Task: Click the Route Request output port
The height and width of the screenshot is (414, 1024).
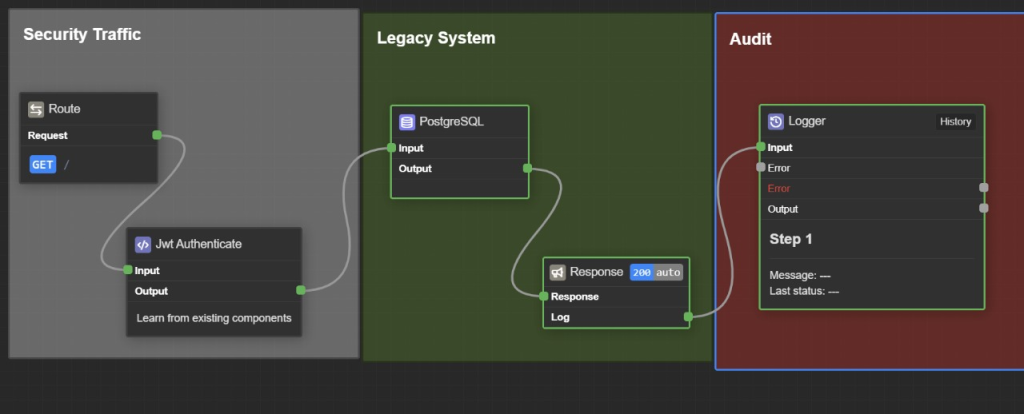Action: pyautogui.click(x=157, y=135)
